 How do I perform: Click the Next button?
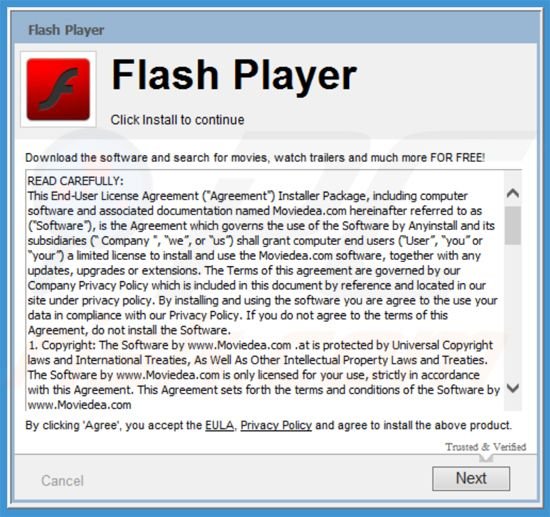pyautogui.click(x=471, y=478)
